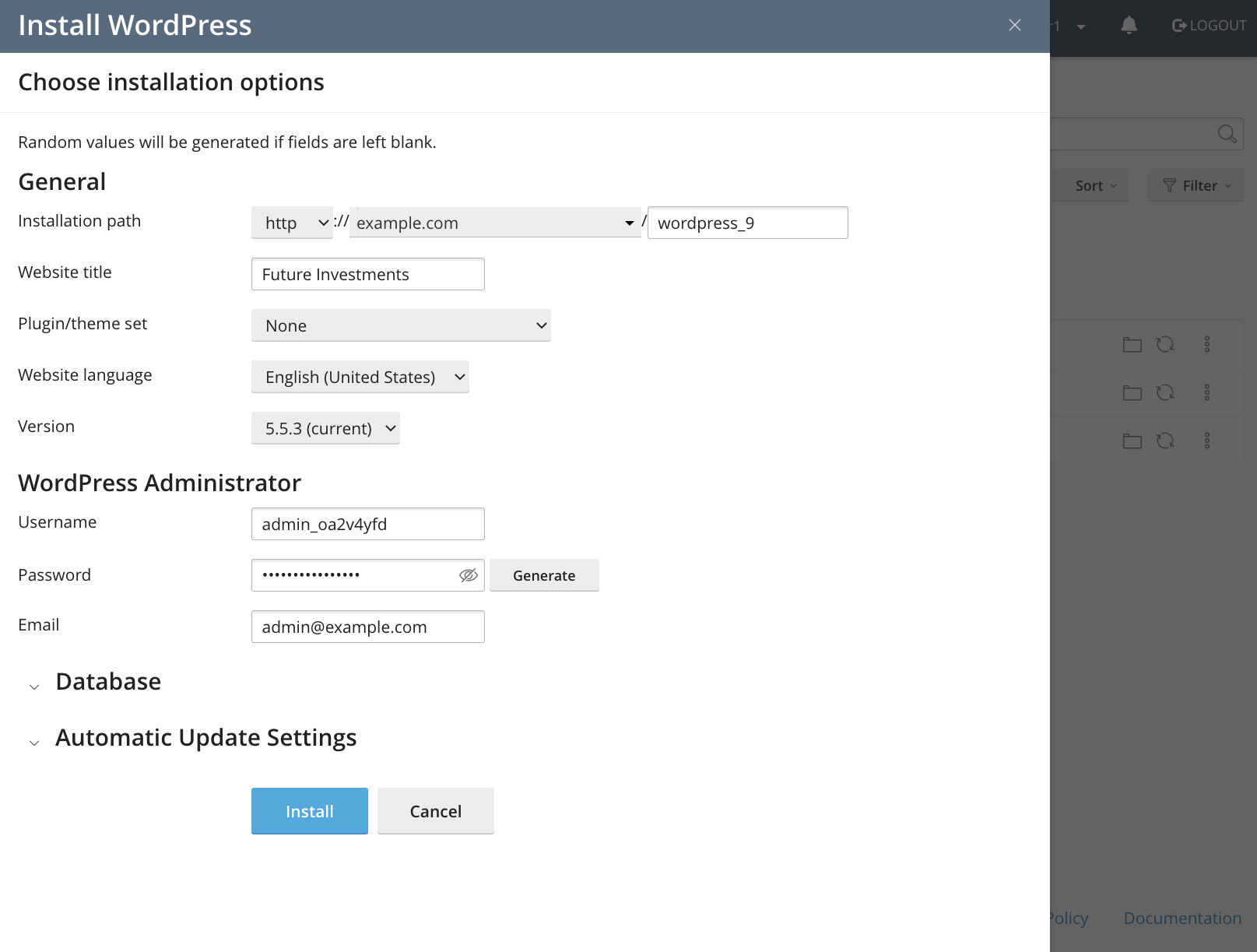Image resolution: width=1257 pixels, height=952 pixels.
Task: Open the Plugin/theme set dropdown
Action: coord(401,325)
